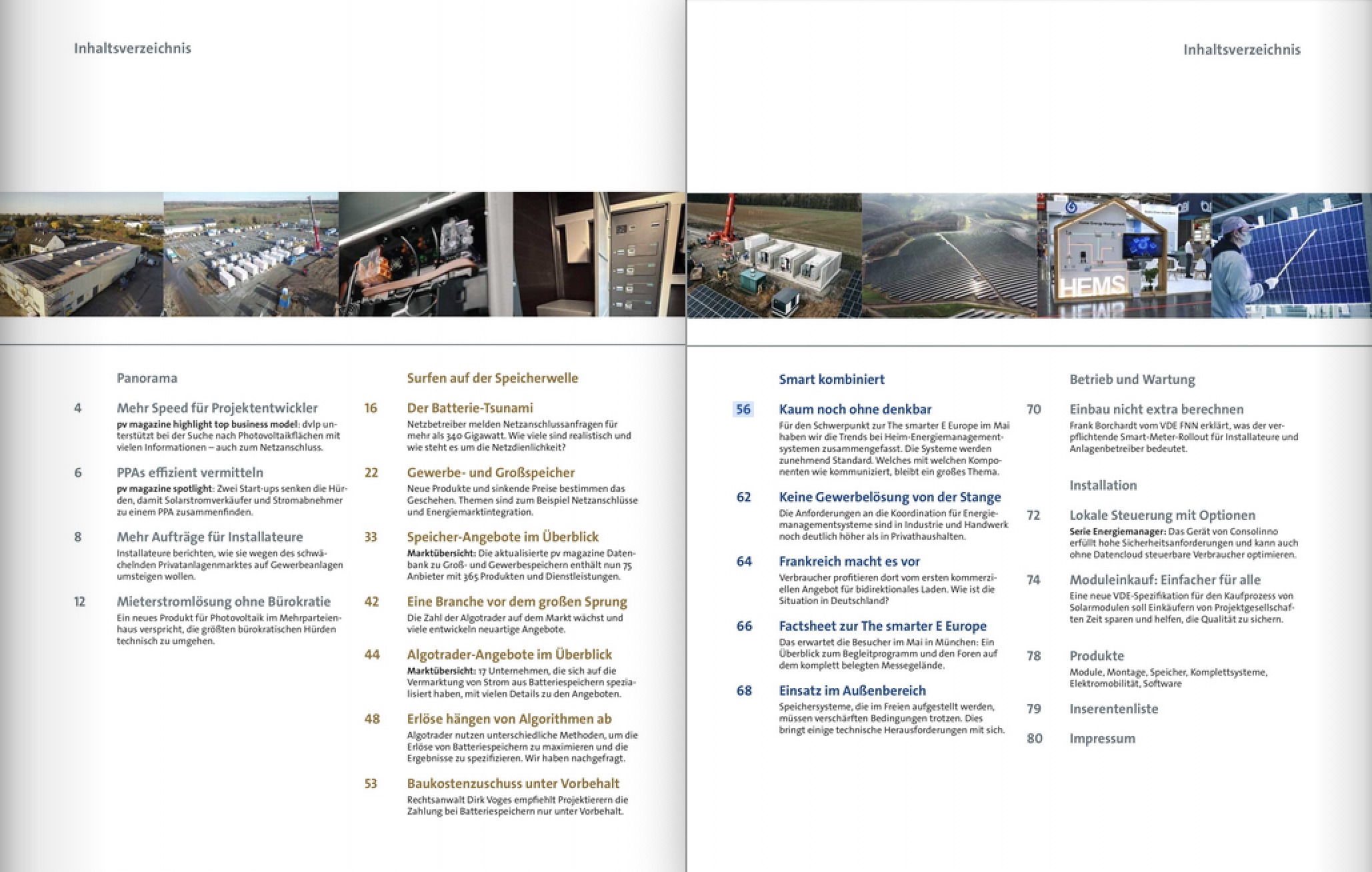Click highlighted page number 56
This screenshot has height=872, width=1372.
click(743, 409)
